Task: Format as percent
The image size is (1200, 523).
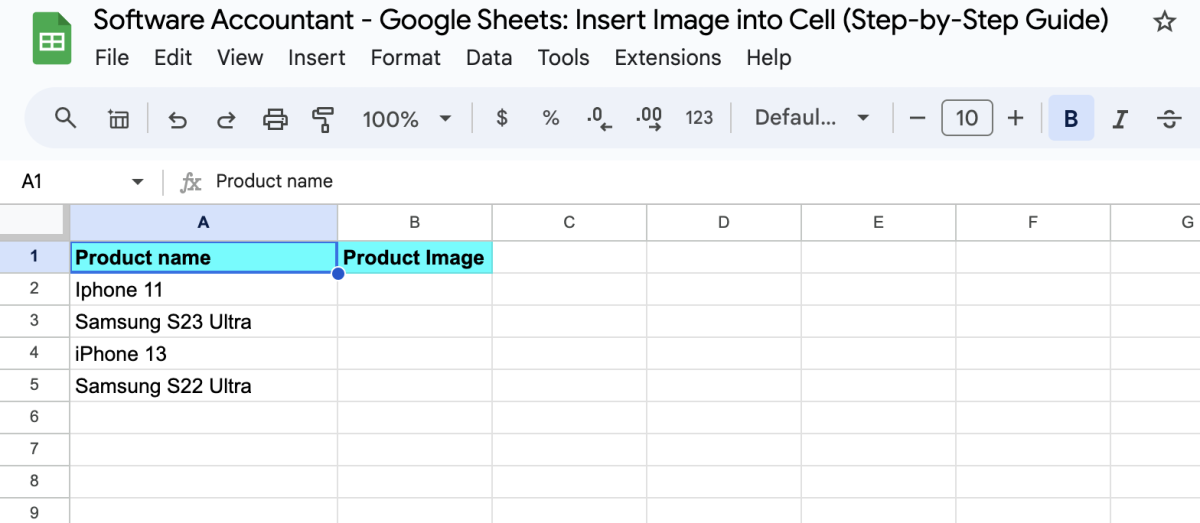Action: click(550, 118)
